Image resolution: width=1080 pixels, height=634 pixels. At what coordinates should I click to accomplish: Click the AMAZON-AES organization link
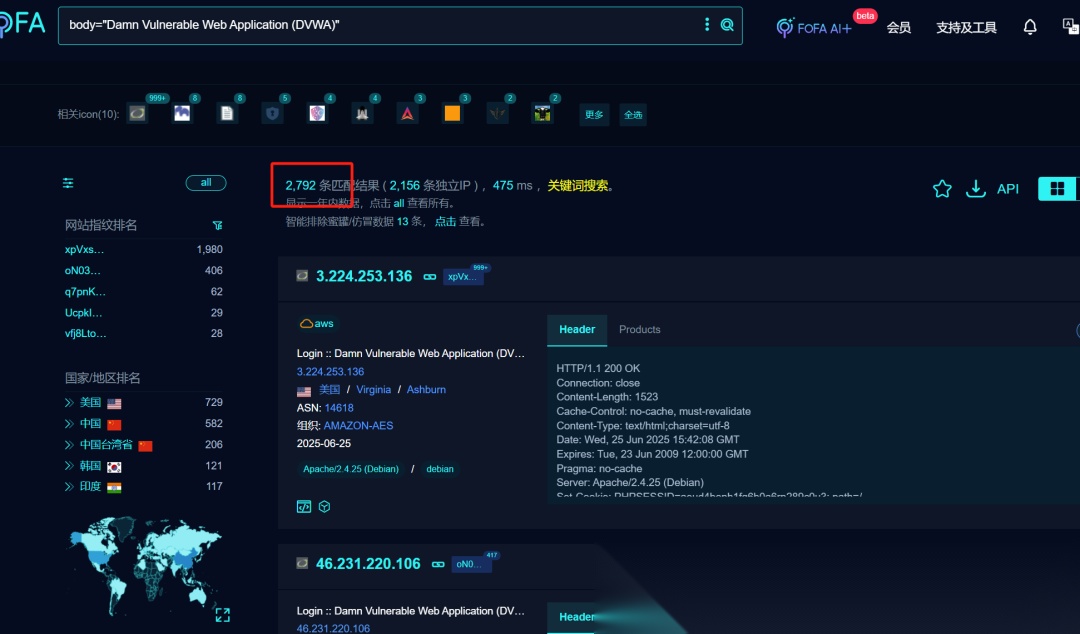point(358,426)
